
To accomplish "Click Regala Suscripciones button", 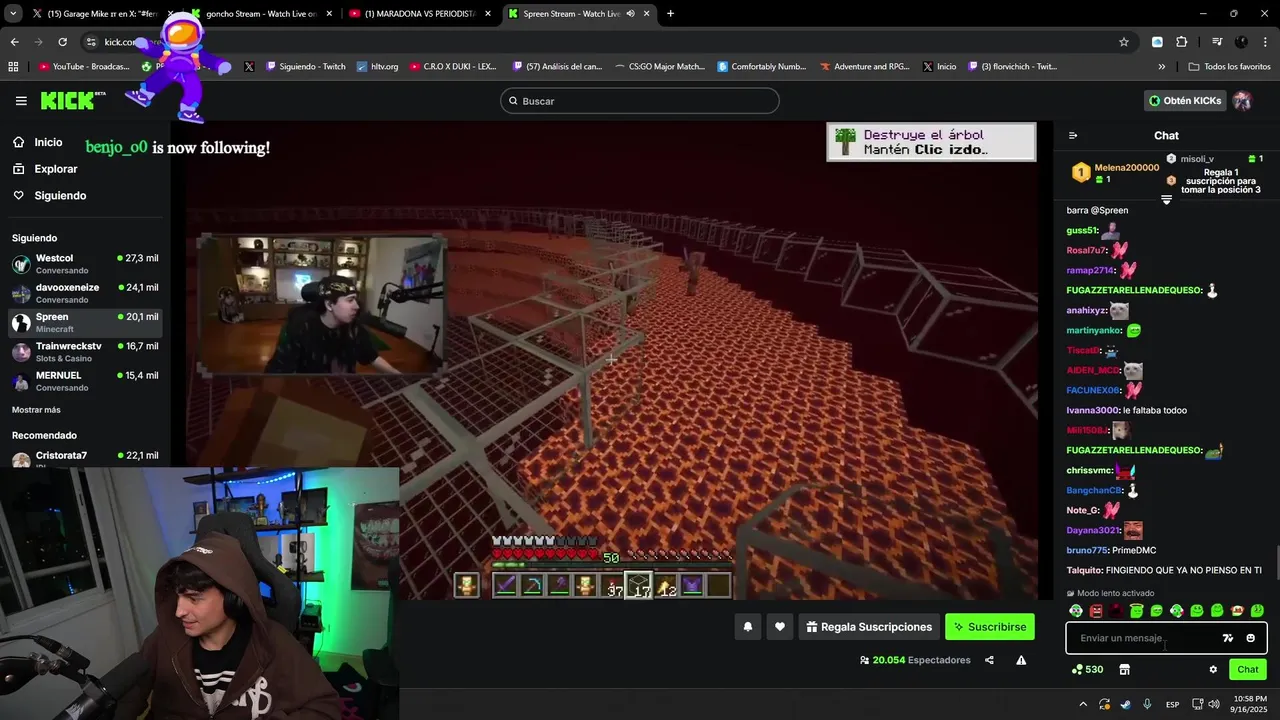I will pyautogui.click(x=868, y=627).
